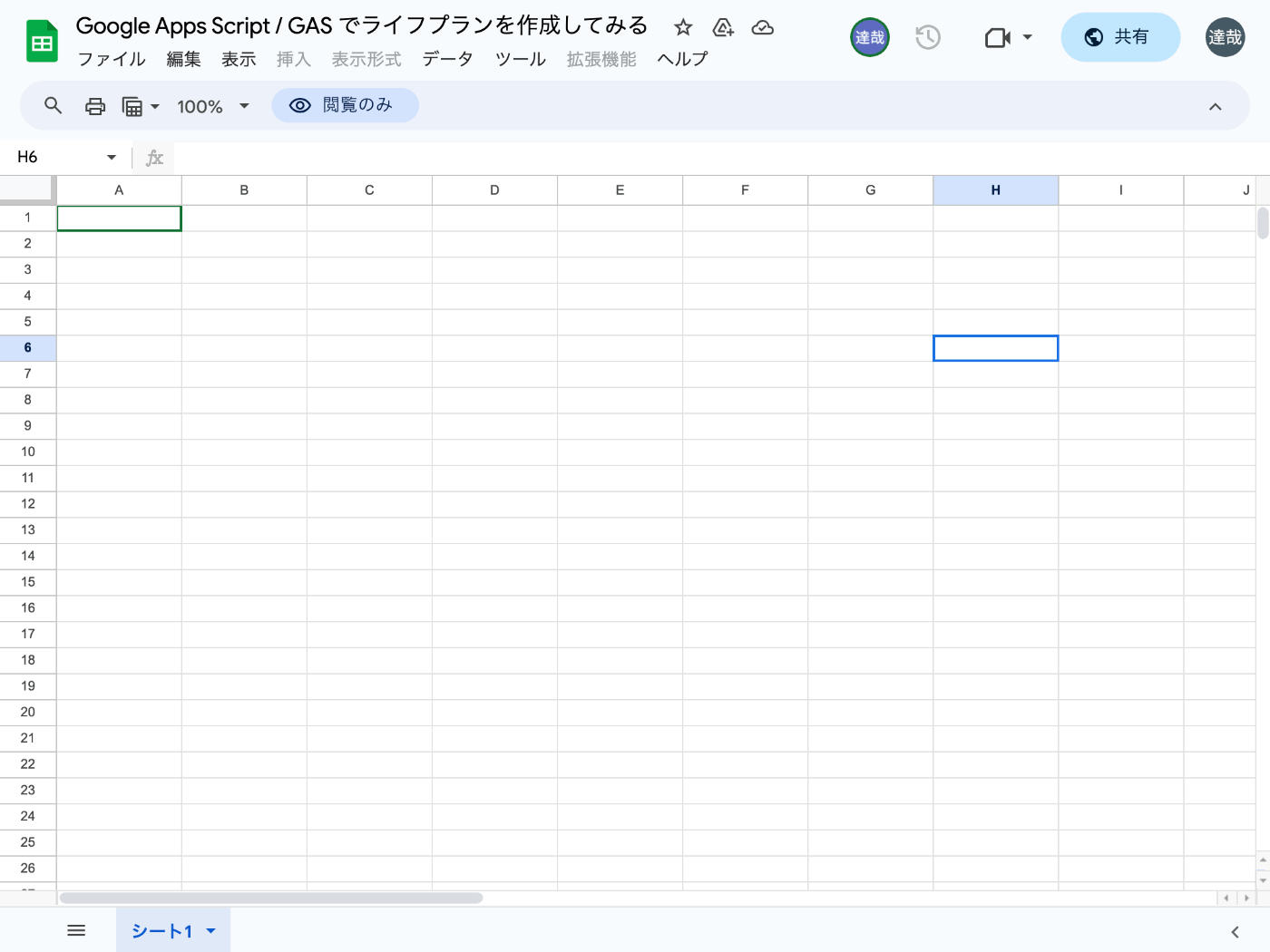Click the fx formula icon

click(x=154, y=158)
